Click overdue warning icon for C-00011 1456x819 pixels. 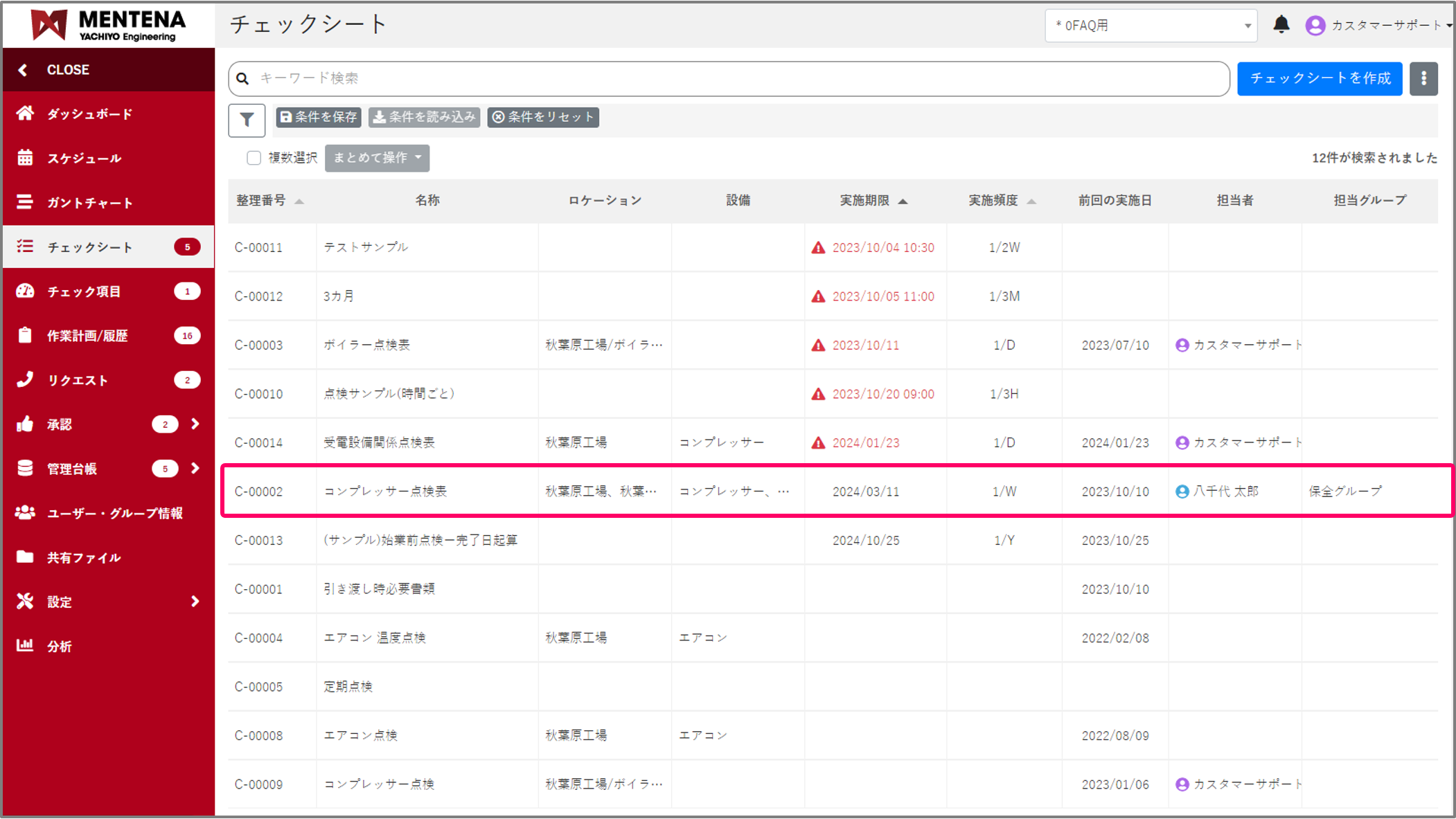pos(818,248)
